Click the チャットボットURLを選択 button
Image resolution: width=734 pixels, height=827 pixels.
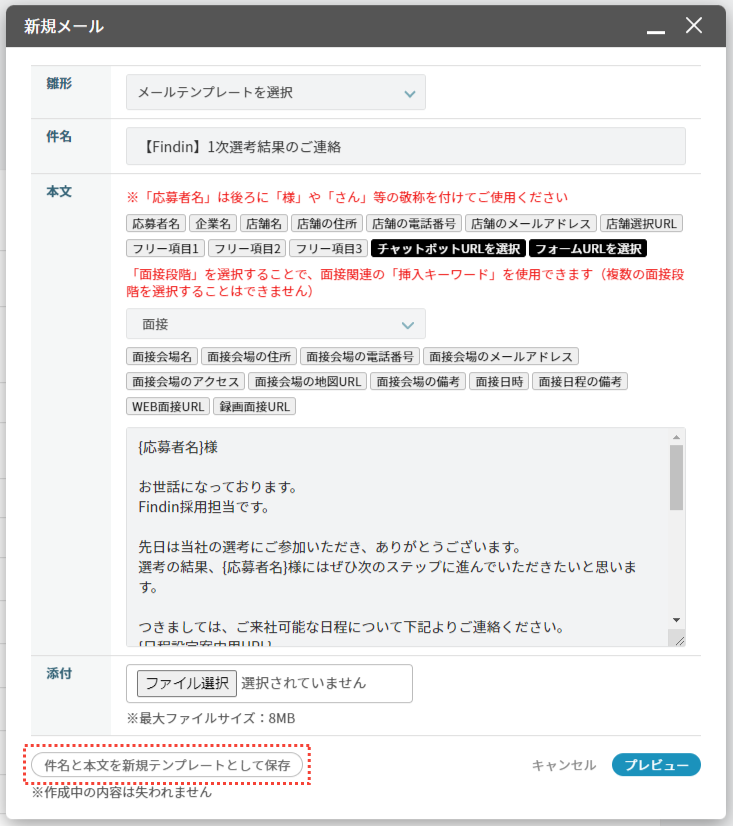pos(447,248)
